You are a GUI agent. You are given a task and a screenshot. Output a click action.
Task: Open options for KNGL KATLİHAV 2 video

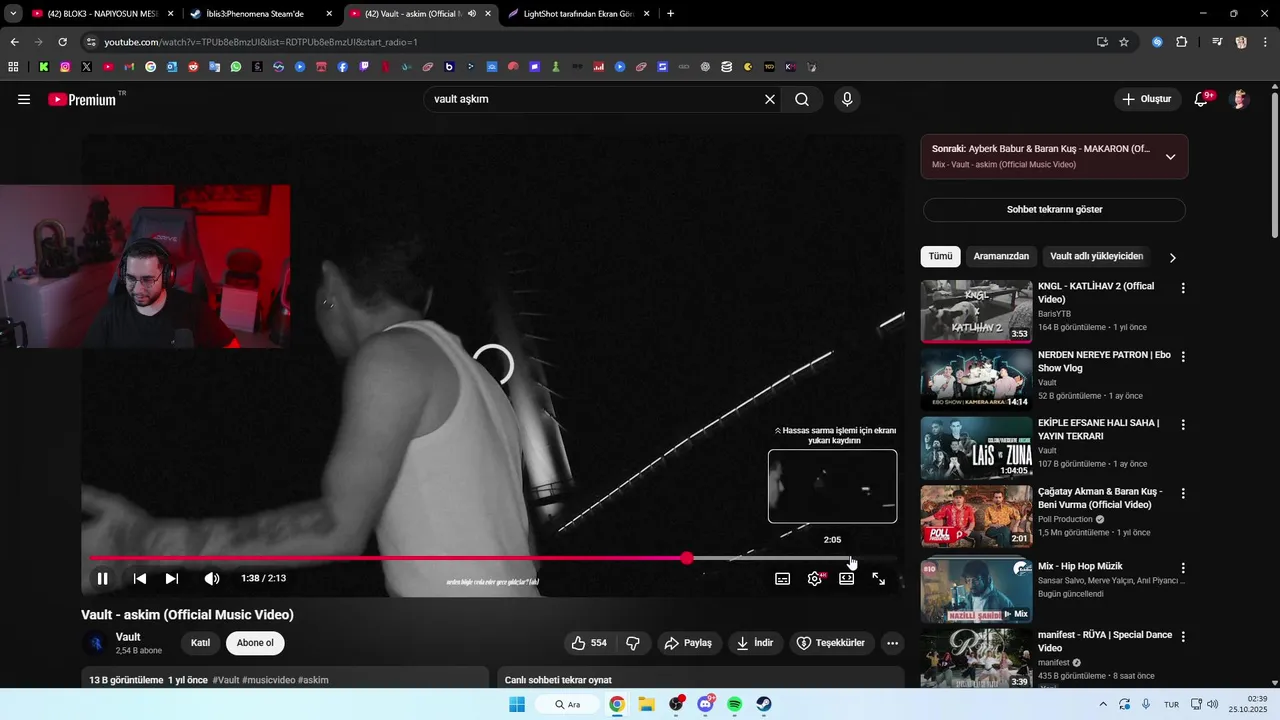pyautogui.click(x=1183, y=288)
